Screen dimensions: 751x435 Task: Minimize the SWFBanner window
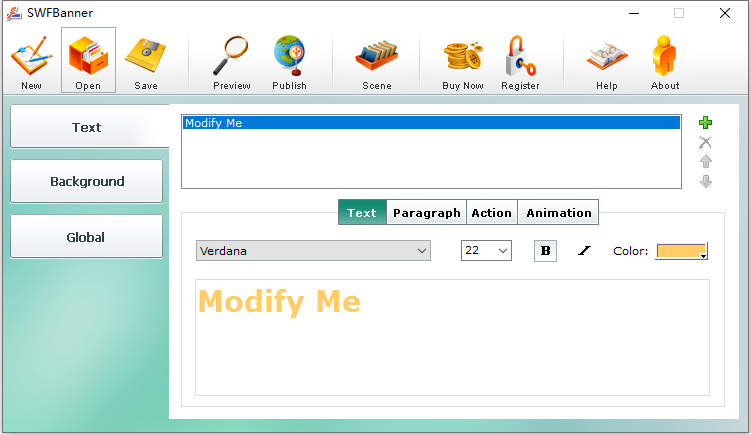[634, 13]
